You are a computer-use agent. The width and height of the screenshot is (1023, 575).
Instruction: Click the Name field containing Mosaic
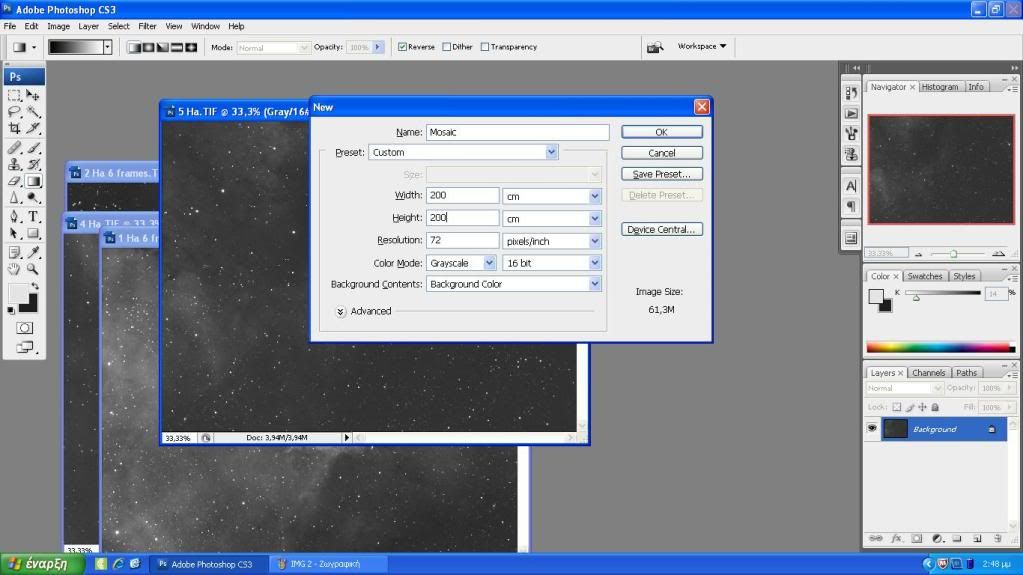click(x=517, y=132)
